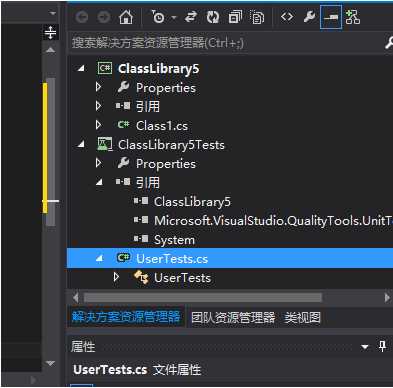
Task: Click the horizontal scrollbar left arrow
Action: [x=76, y=297]
